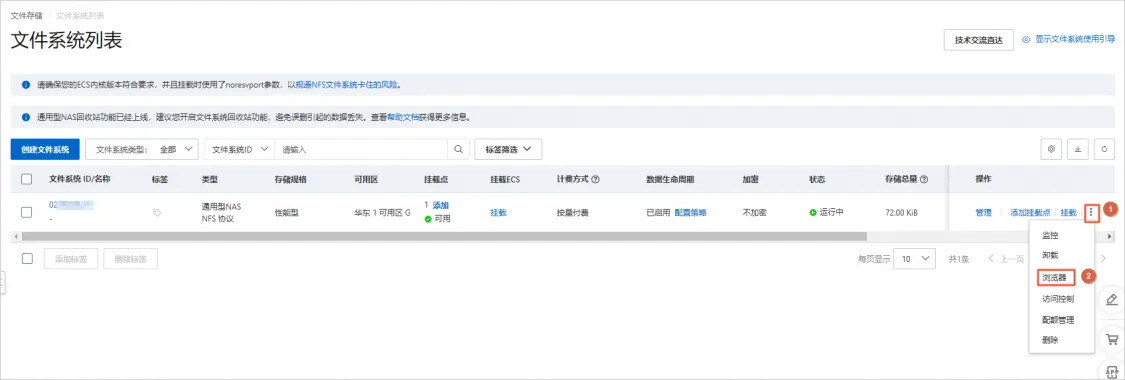Open the per-page count dropdown showing 10
The width and height of the screenshot is (1125, 380).
pyautogui.click(x=914, y=259)
